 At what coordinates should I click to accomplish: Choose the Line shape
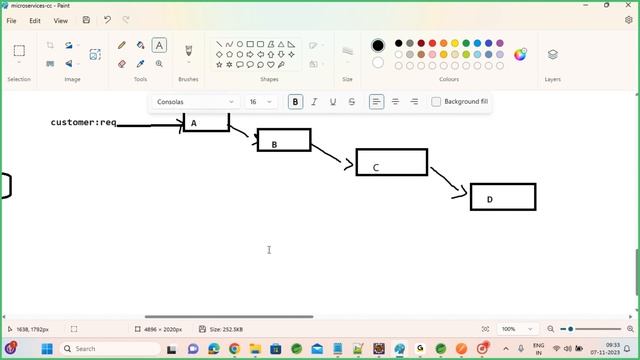click(219, 44)
